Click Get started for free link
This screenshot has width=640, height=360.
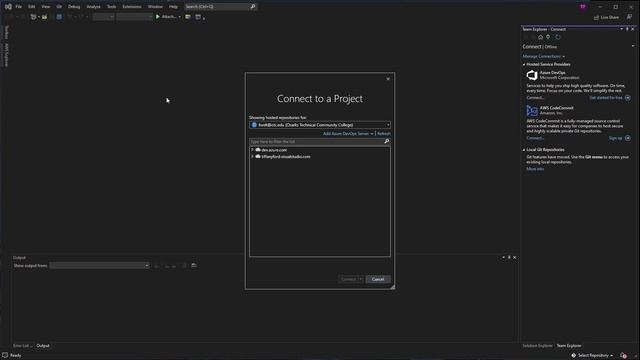pos(606,98)
